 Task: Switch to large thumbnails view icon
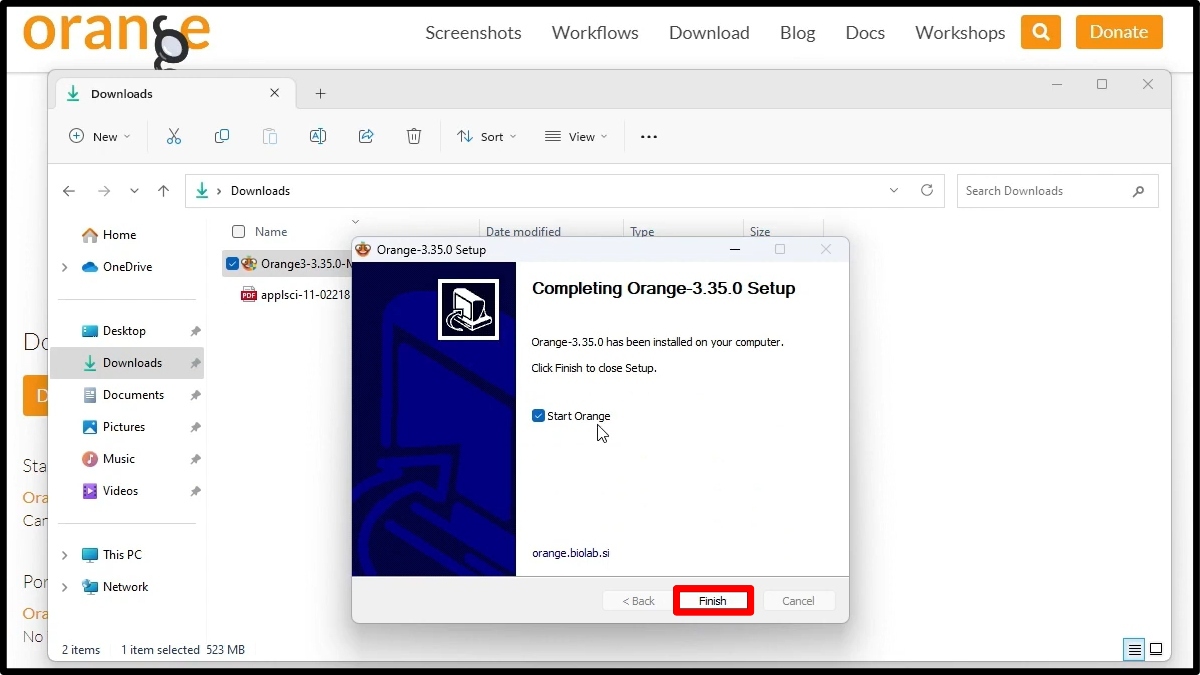1156,650
